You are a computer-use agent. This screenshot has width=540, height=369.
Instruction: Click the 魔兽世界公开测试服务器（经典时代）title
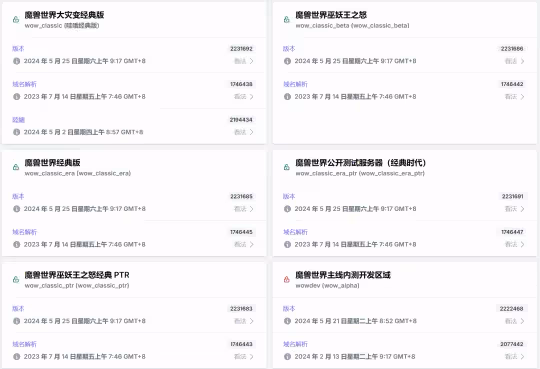(x=361, y=163)
